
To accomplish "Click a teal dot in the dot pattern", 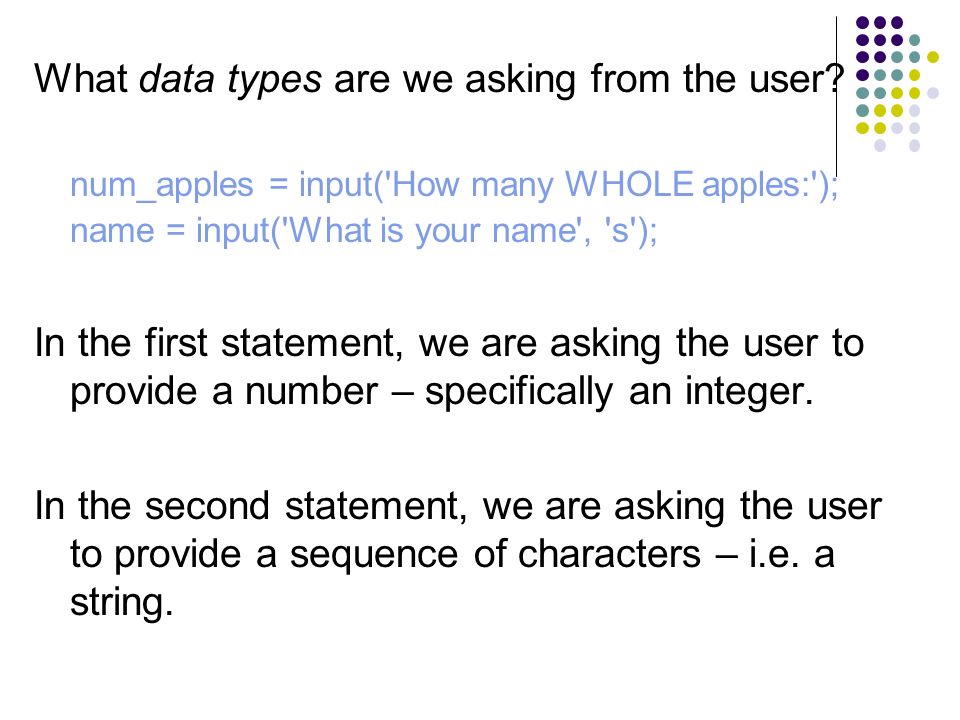I will click(914, 40).
